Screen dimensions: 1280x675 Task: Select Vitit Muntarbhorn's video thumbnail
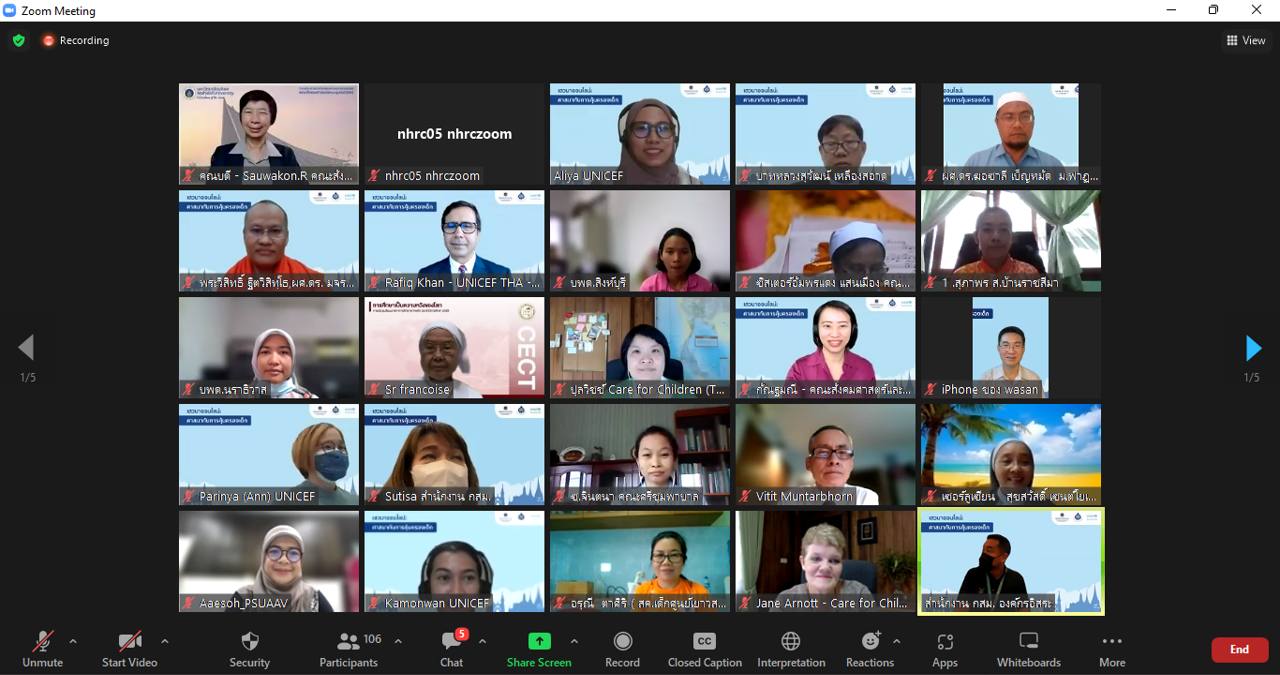pyautogui.click(x=825, y=454)
